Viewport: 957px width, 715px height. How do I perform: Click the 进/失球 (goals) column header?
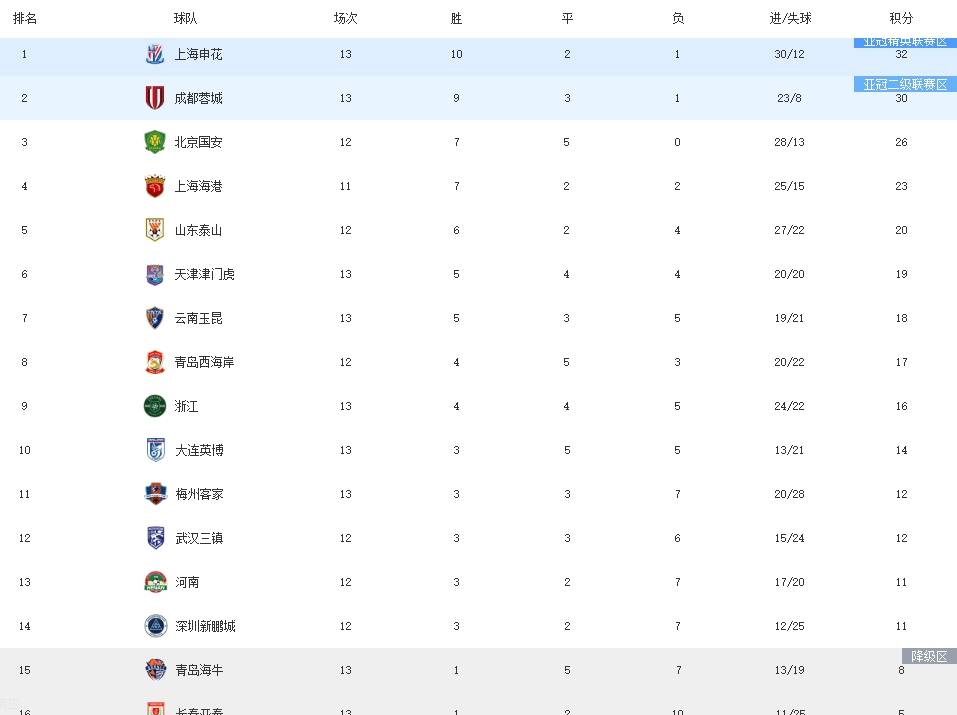790,18
